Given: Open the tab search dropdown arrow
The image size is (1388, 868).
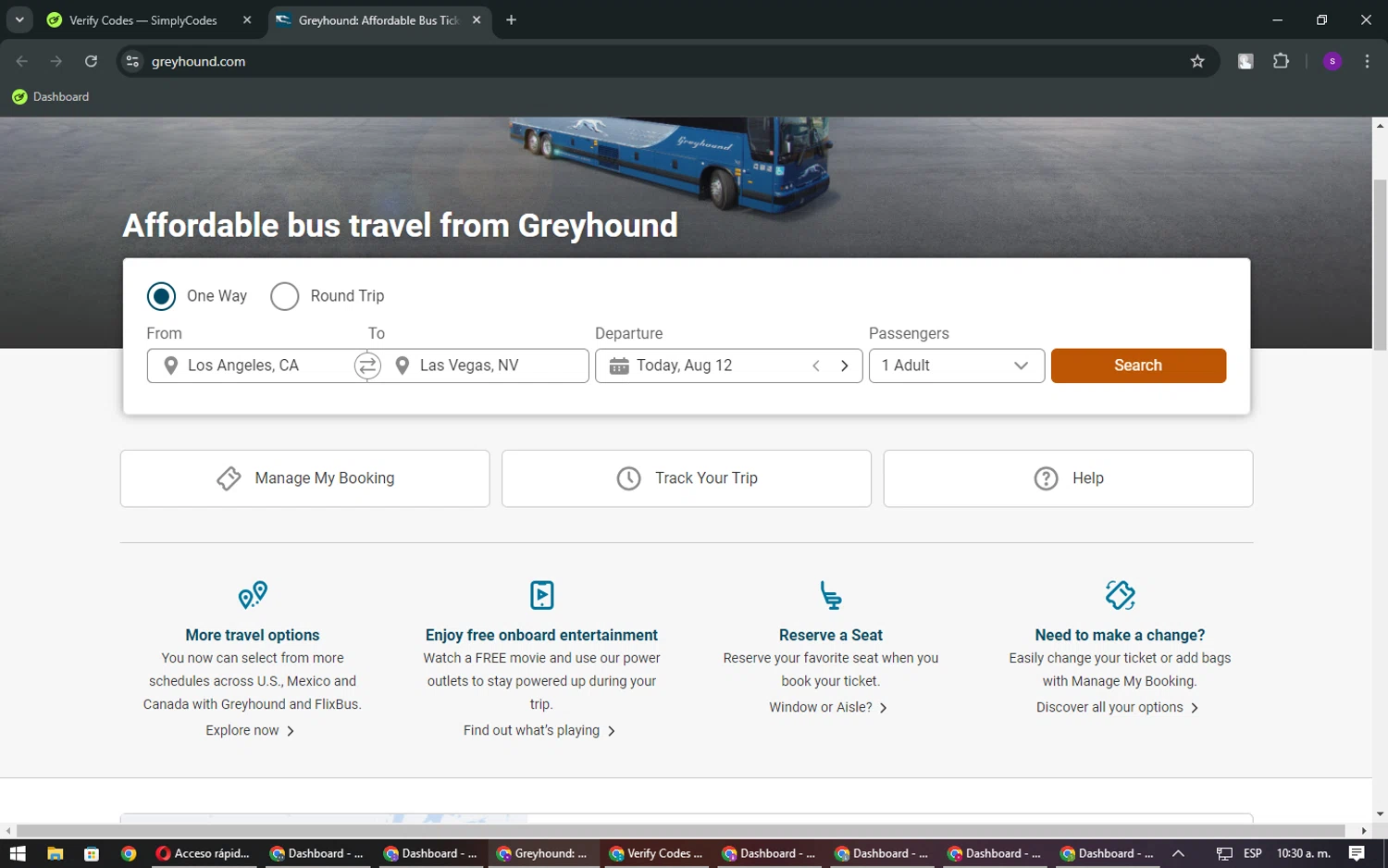Looking at the screenshot, I should 19,19.
